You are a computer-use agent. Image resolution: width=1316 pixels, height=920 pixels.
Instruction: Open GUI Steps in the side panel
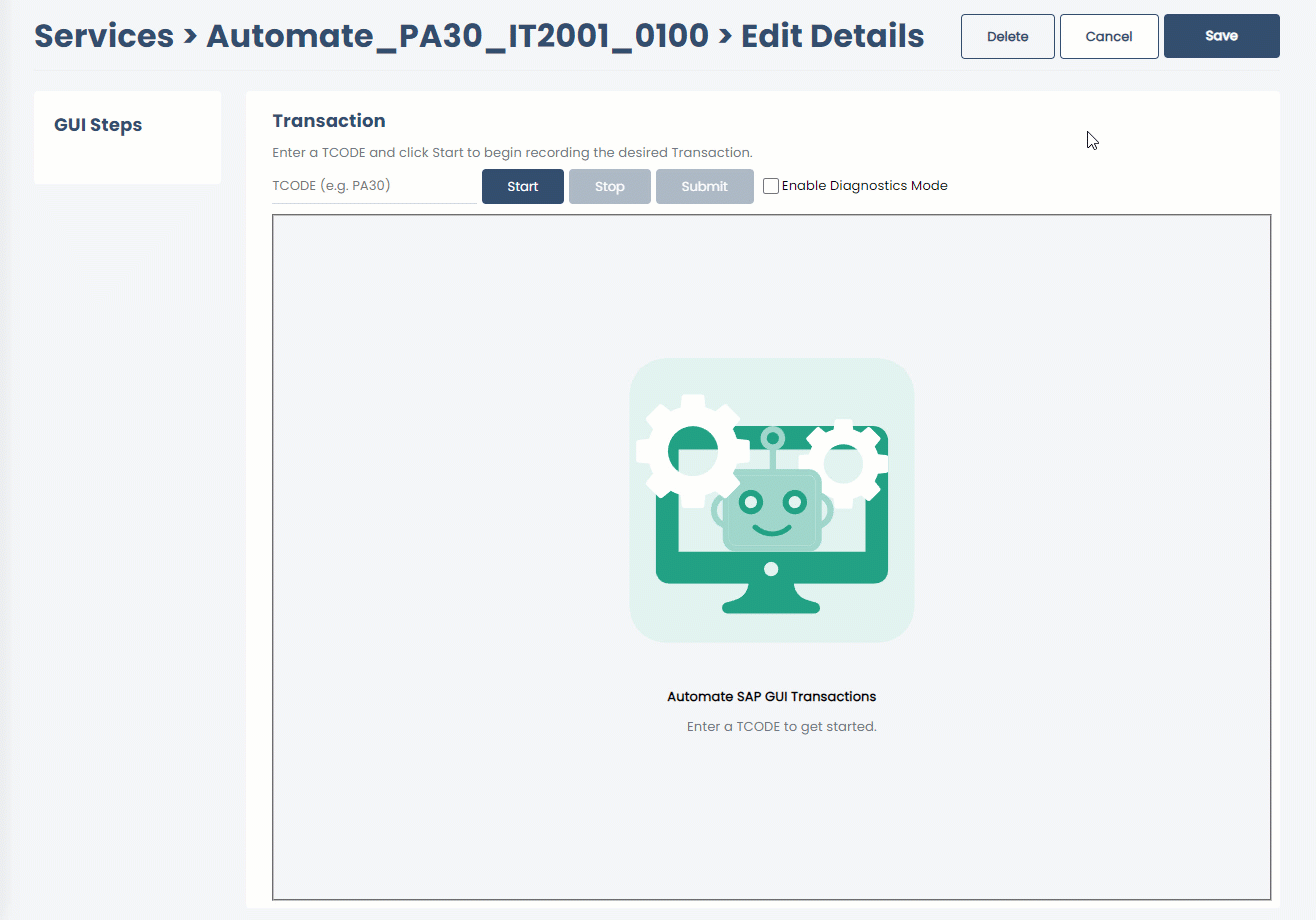(98, 125)
